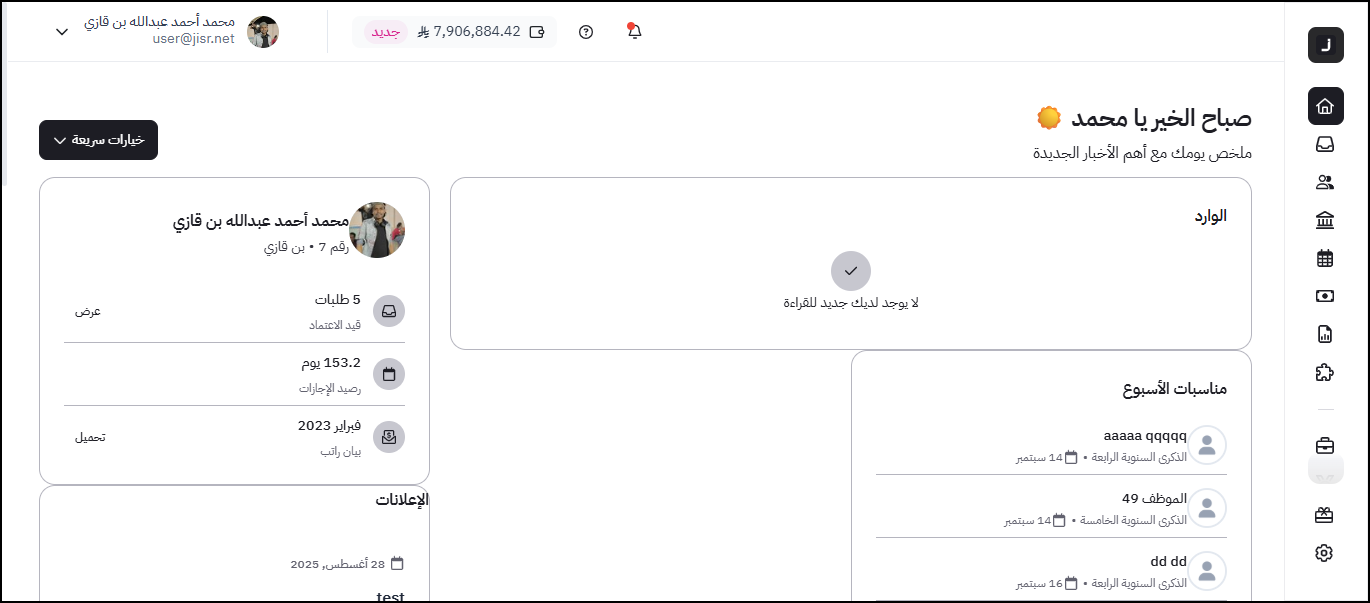Viewport: 1370px width, 603px height.
Task: Click عرض link beside pending requests
Action: pyautogui.click(x=88, y=311)
